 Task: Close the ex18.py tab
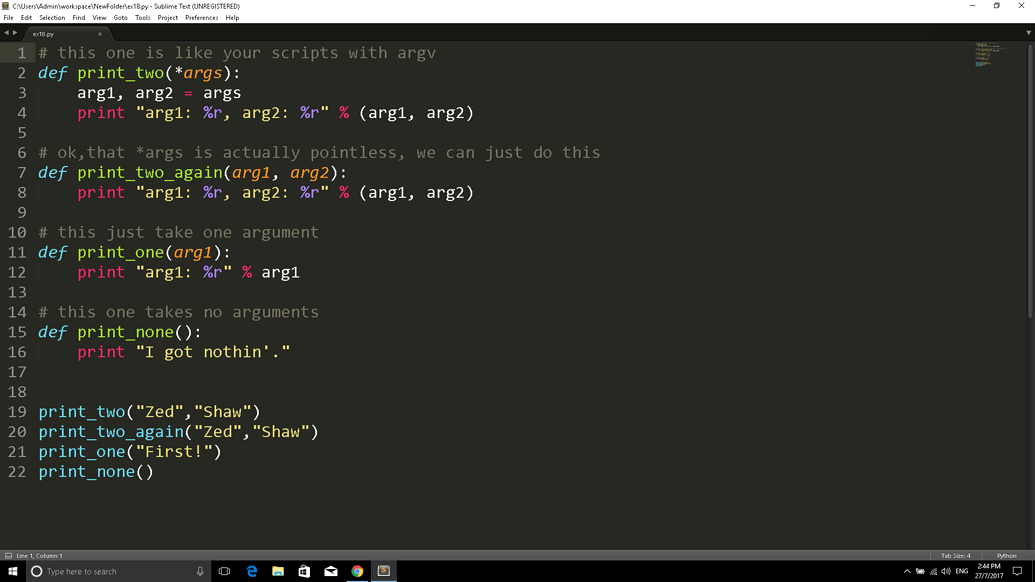point(98,33)
